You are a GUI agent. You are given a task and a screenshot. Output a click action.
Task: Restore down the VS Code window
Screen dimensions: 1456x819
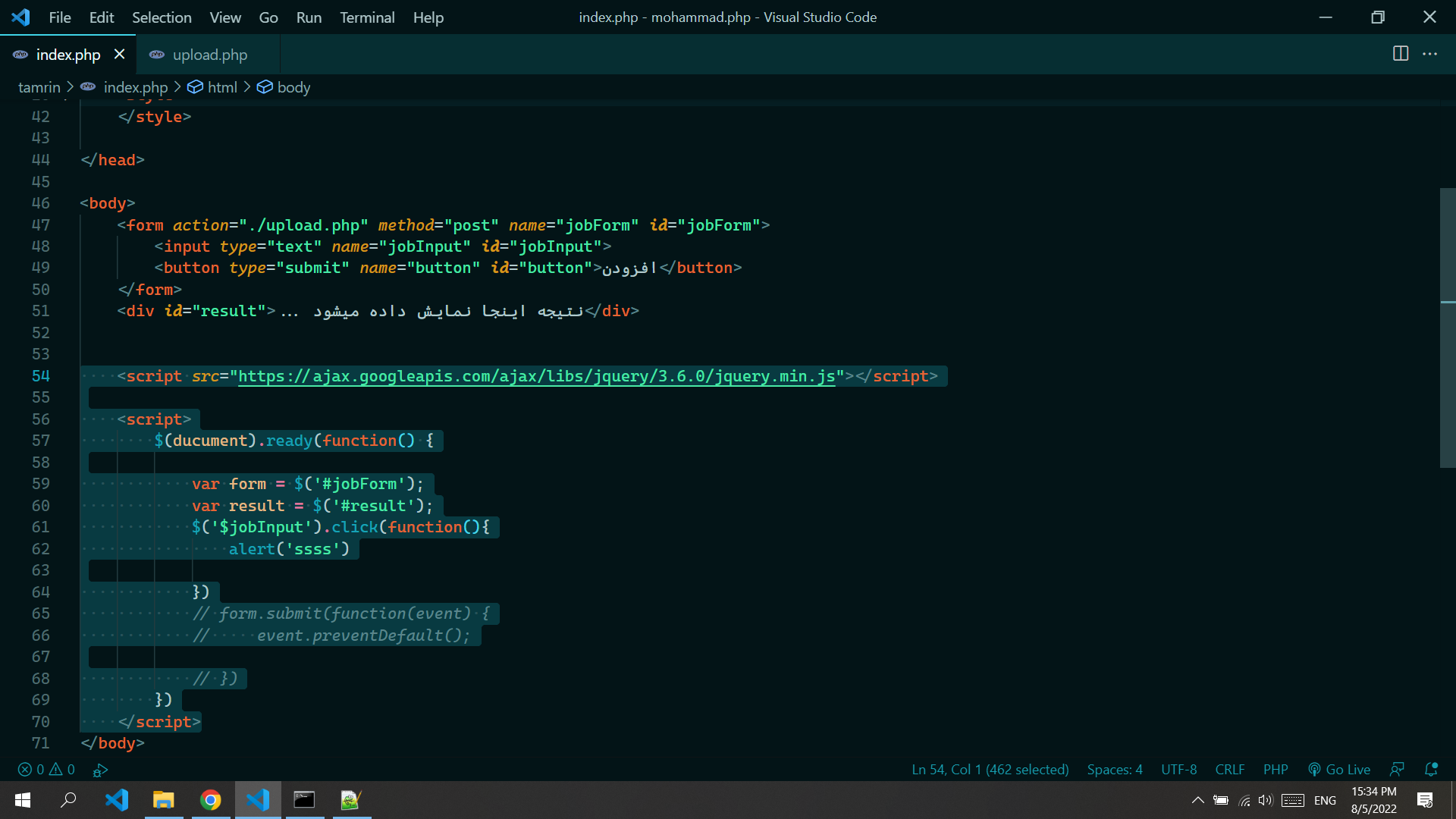(x=1378, y=17)
